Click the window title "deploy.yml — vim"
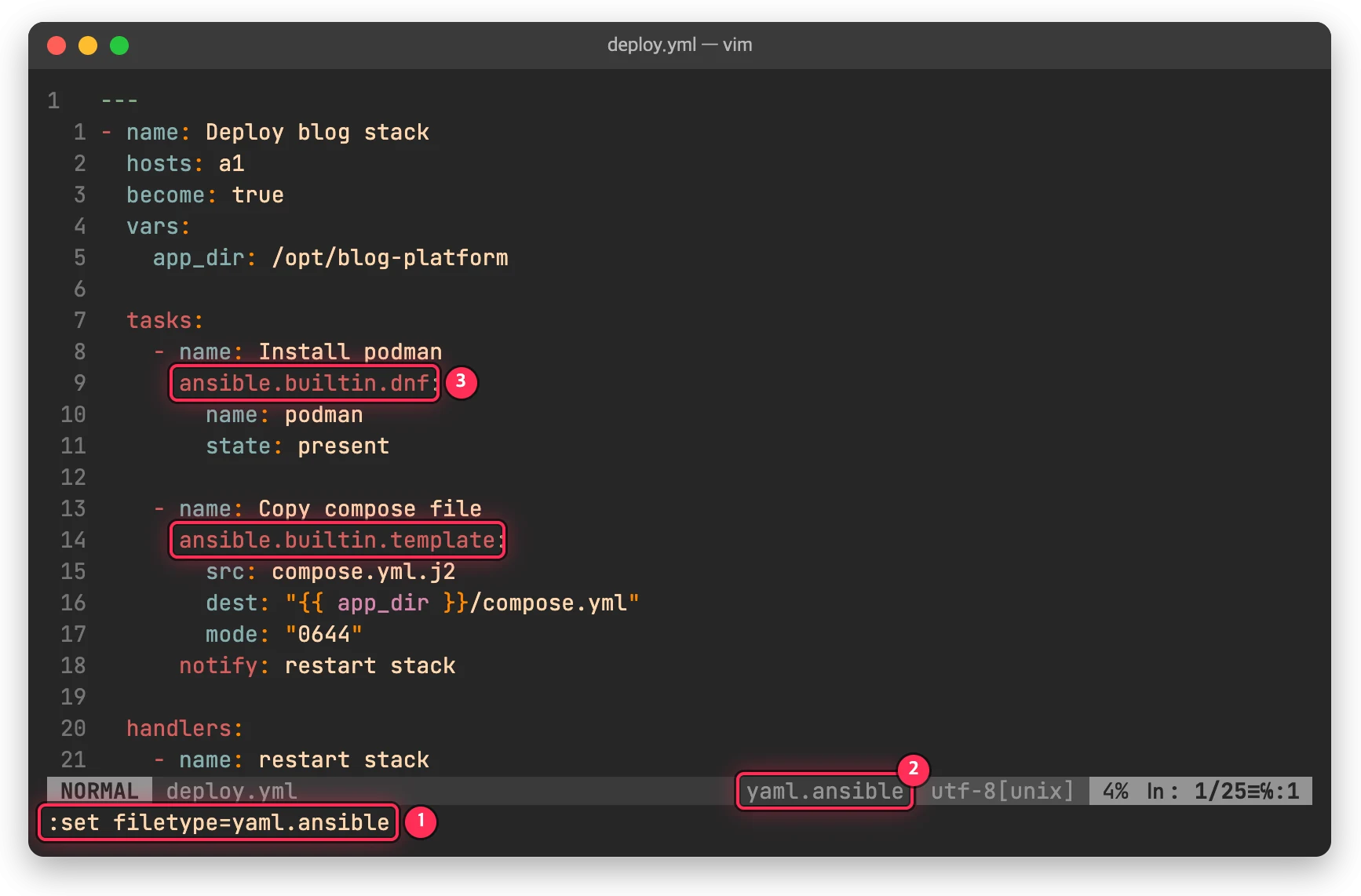The image size is (1361, 896). coord(680,45)
